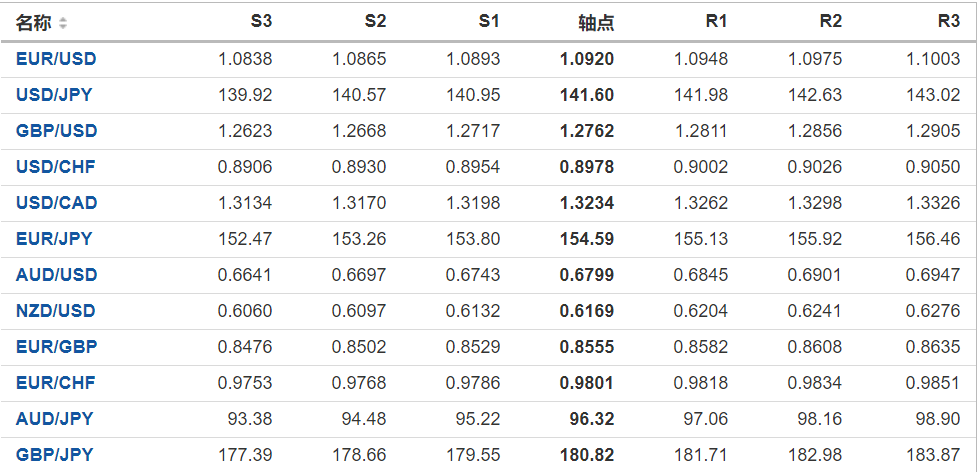978x472 pixels.
Task: Open the EUR/JPY currency pair link
Action: [x=54, y=239]
